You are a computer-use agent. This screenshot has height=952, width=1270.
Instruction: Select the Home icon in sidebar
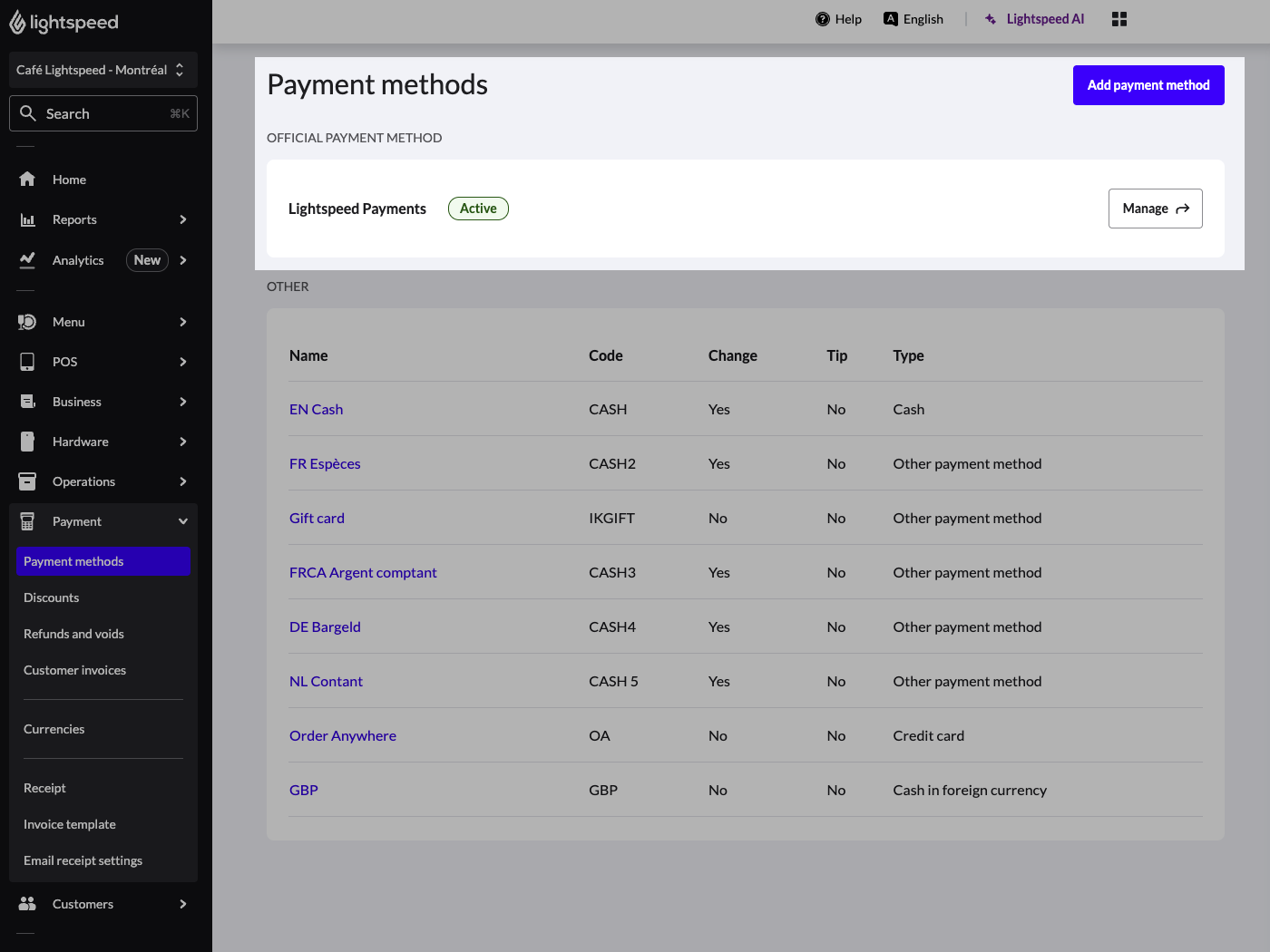click(x=27, y=179)
